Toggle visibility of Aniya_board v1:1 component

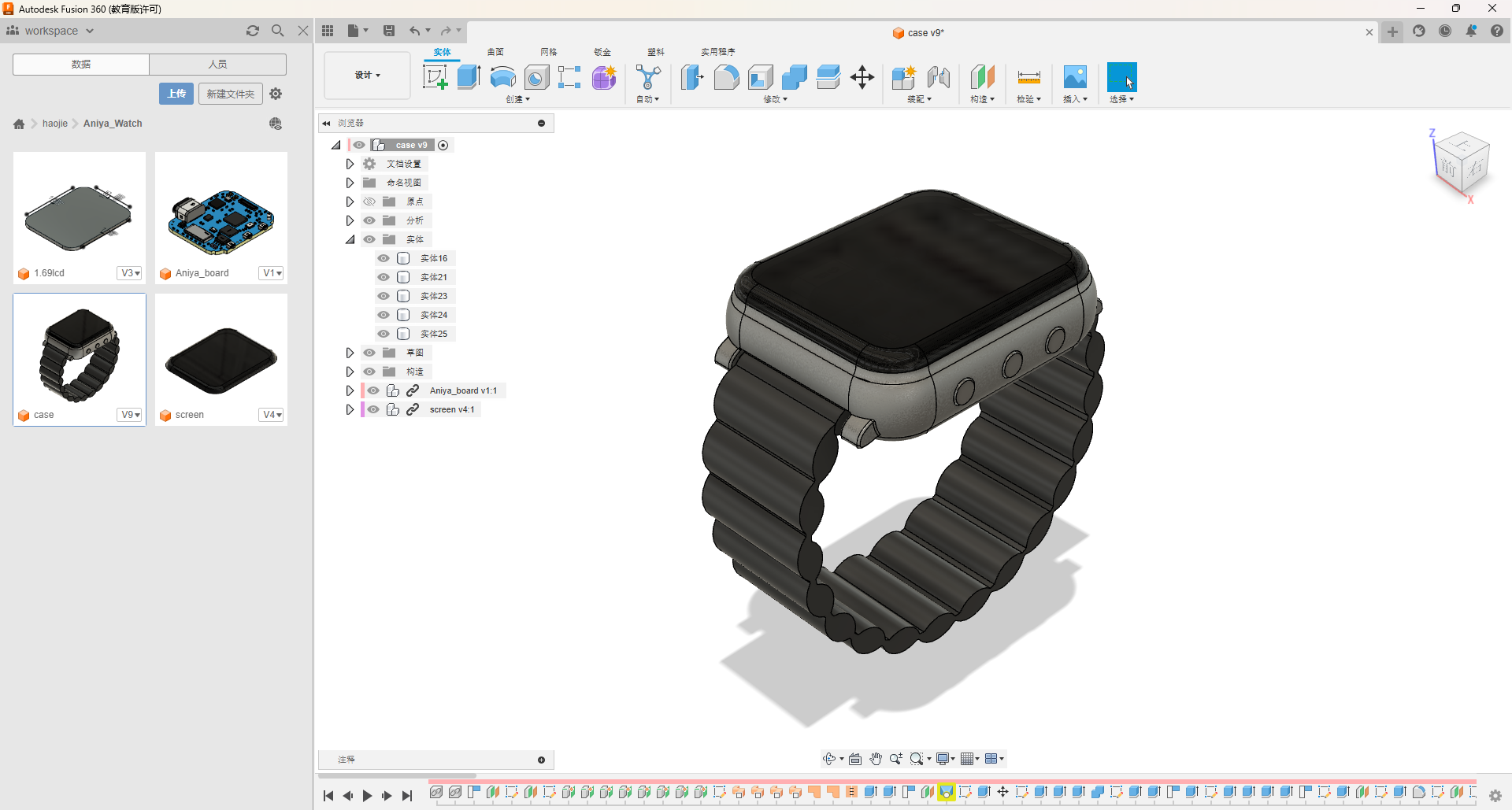pyautogui.click(x=373, y=390)
